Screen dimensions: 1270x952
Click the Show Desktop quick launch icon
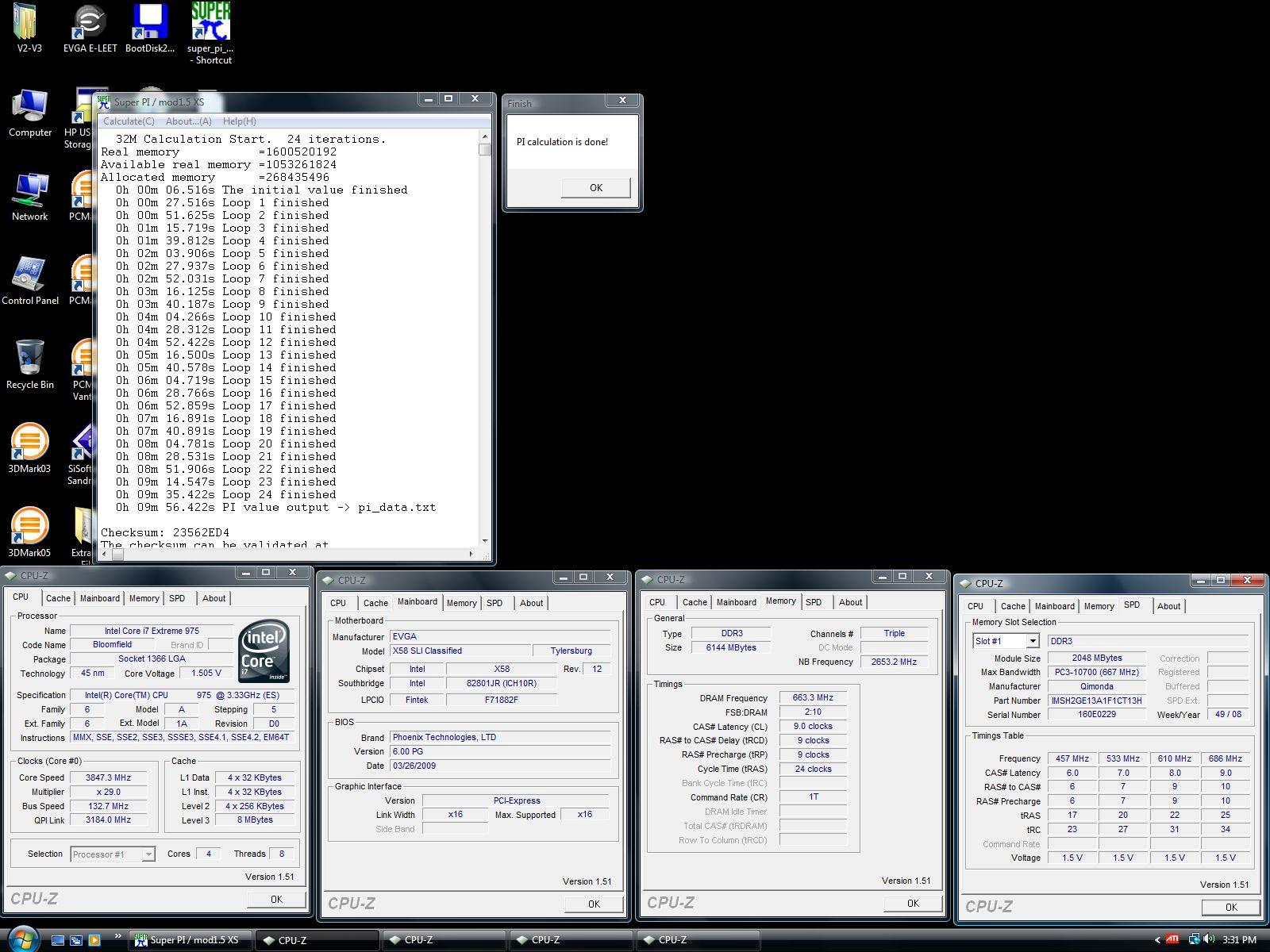click(x=58, y=940)
